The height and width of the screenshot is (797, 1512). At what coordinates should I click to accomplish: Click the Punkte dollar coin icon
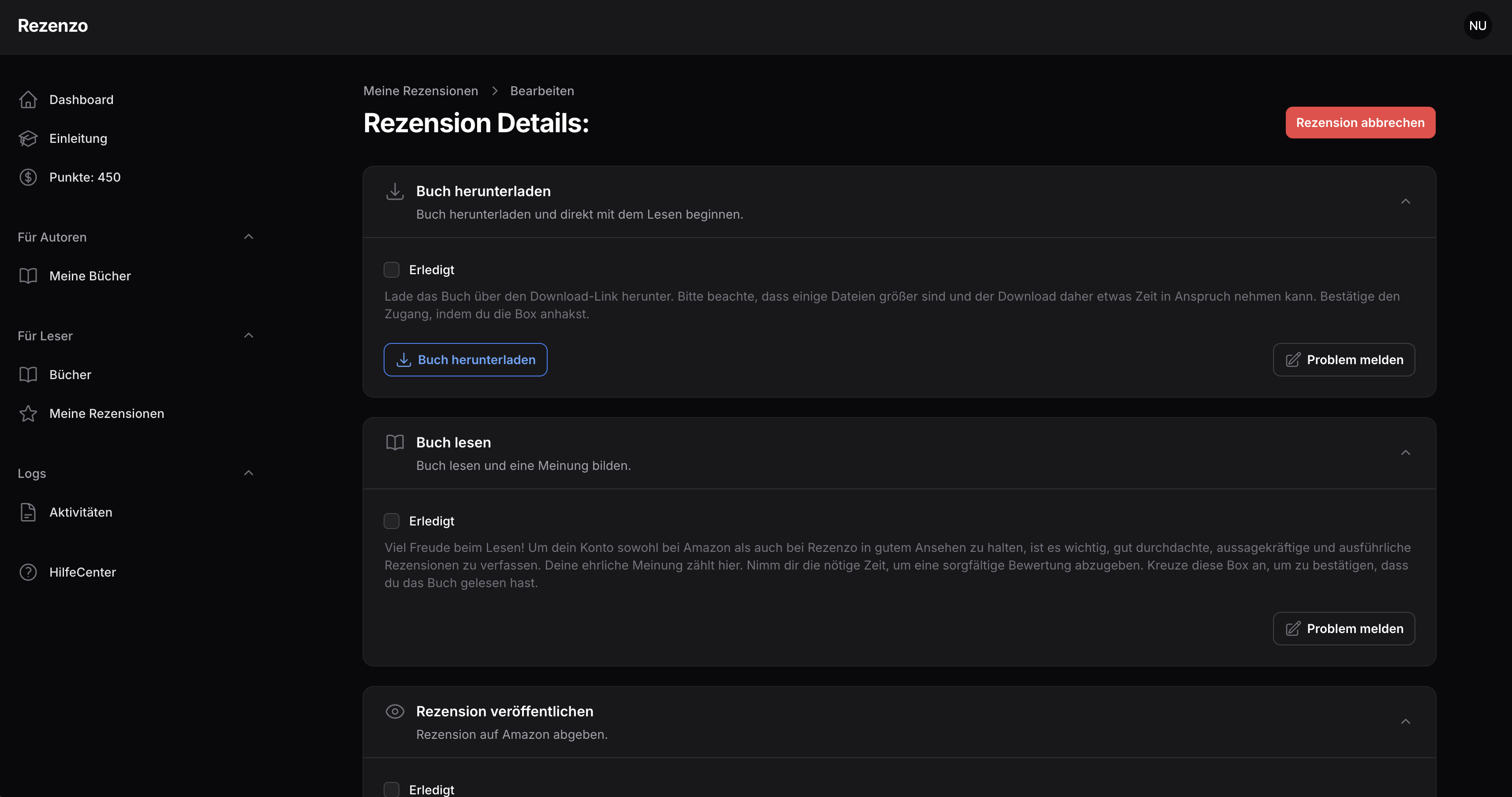click(x=28, y=177)
